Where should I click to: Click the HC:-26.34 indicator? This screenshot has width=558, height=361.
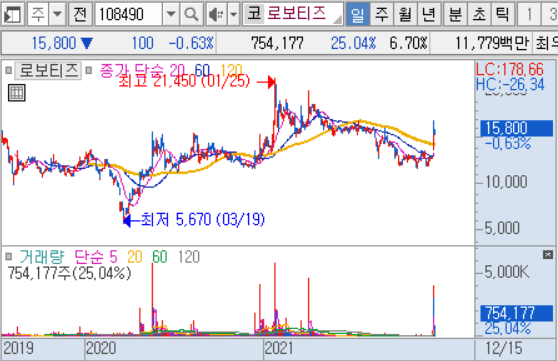pos(510,84)
